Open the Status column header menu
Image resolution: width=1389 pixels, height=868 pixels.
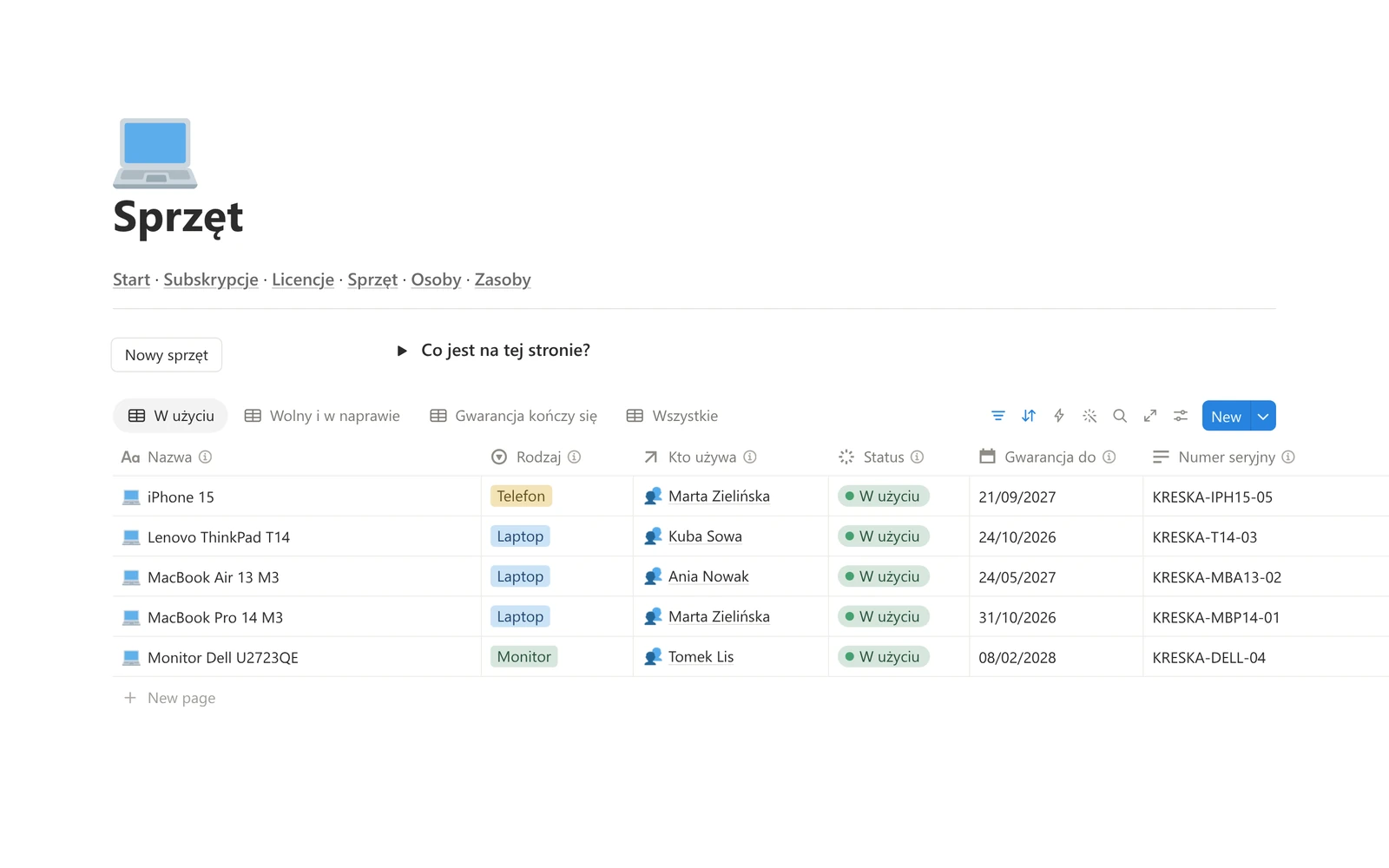(881, 457)
